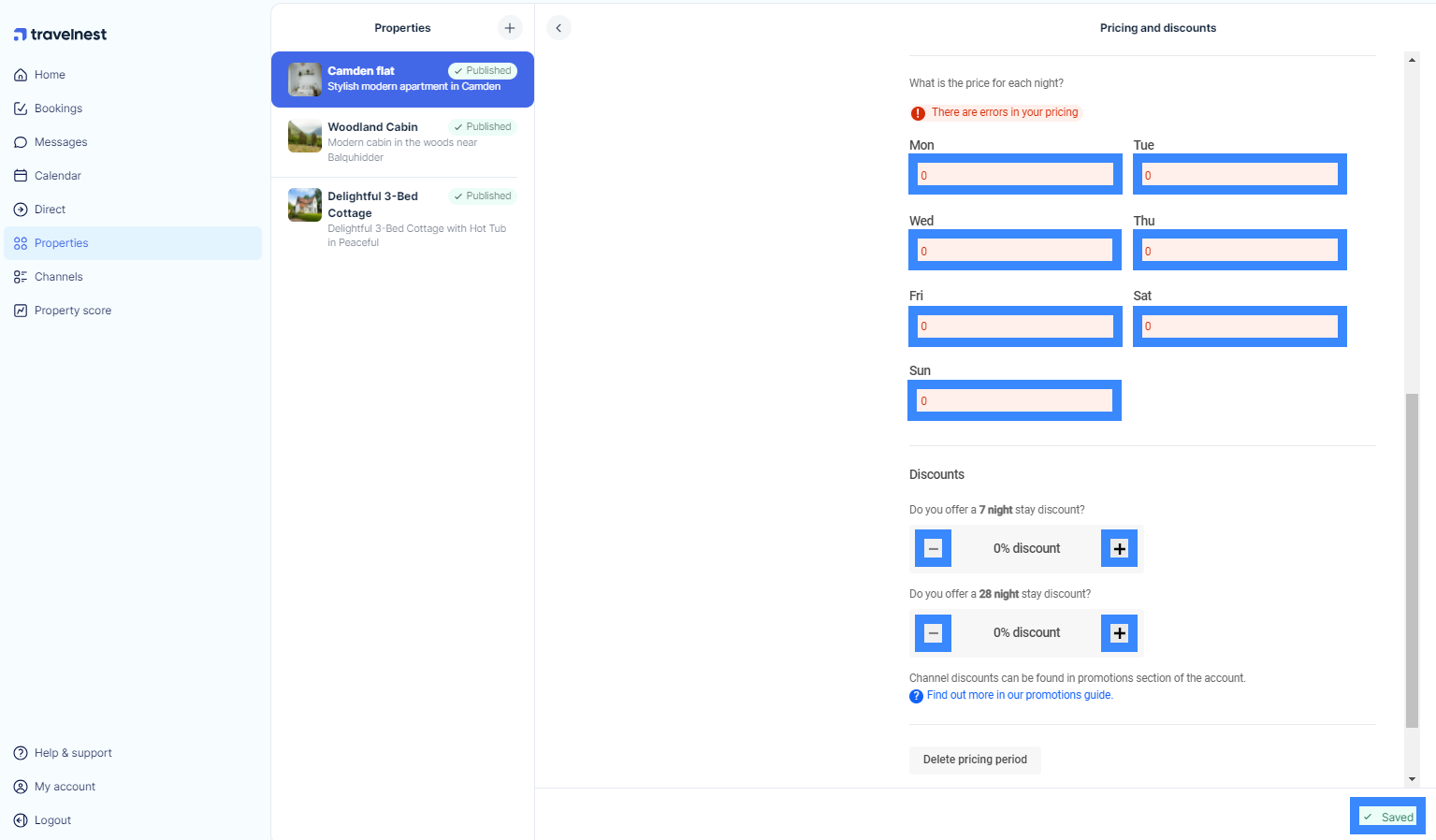The height and width of the screenshot is (840, 1436).
Task: Select the Delightful 3-Bed Cottage listing
Action: 402,218
